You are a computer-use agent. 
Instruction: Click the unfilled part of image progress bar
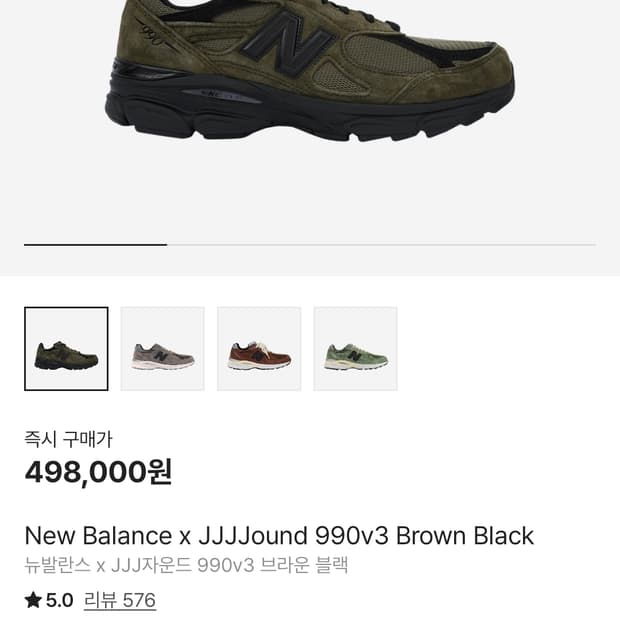pyautogui.click(x=382, y=245)
